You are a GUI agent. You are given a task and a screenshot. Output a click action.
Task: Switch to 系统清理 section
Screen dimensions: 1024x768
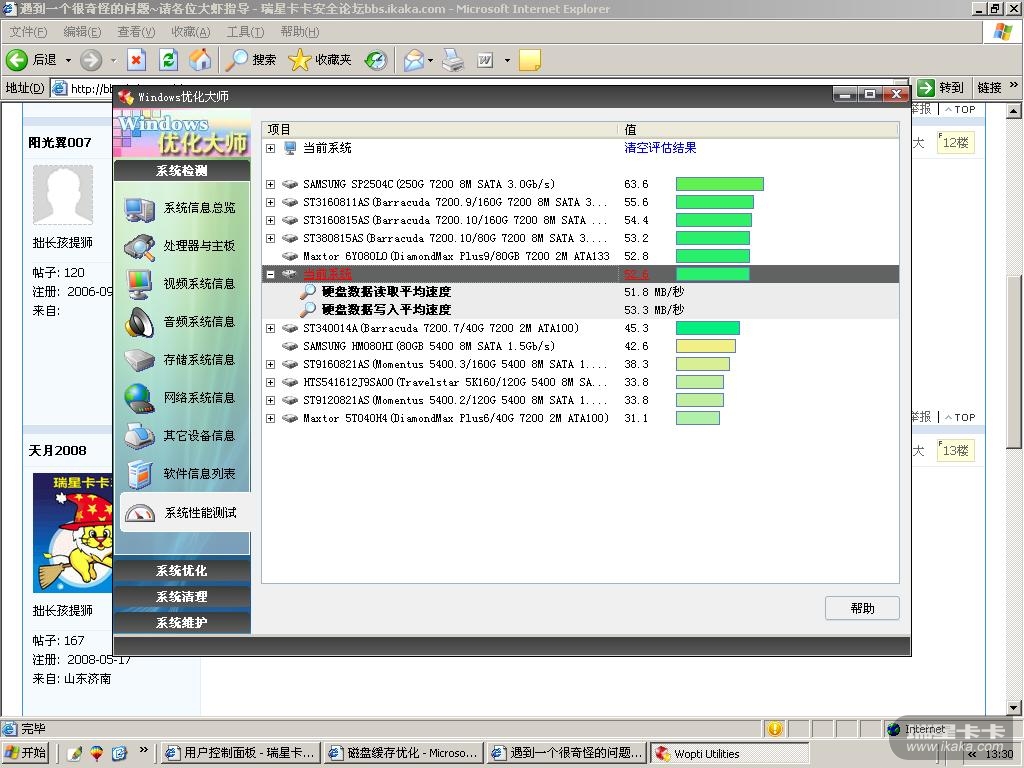pyautogui.click(x=182, y=596)
